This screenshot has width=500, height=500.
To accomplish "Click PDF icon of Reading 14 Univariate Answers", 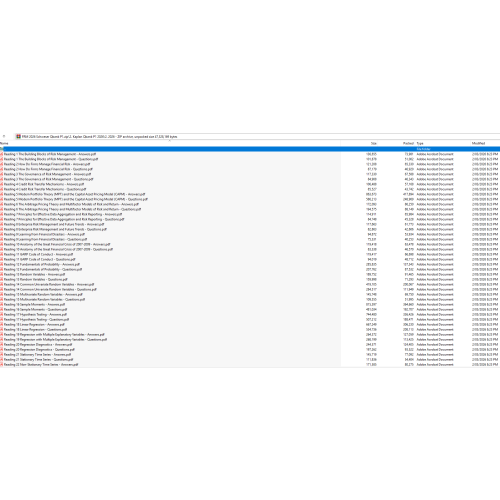I will 2,284.
